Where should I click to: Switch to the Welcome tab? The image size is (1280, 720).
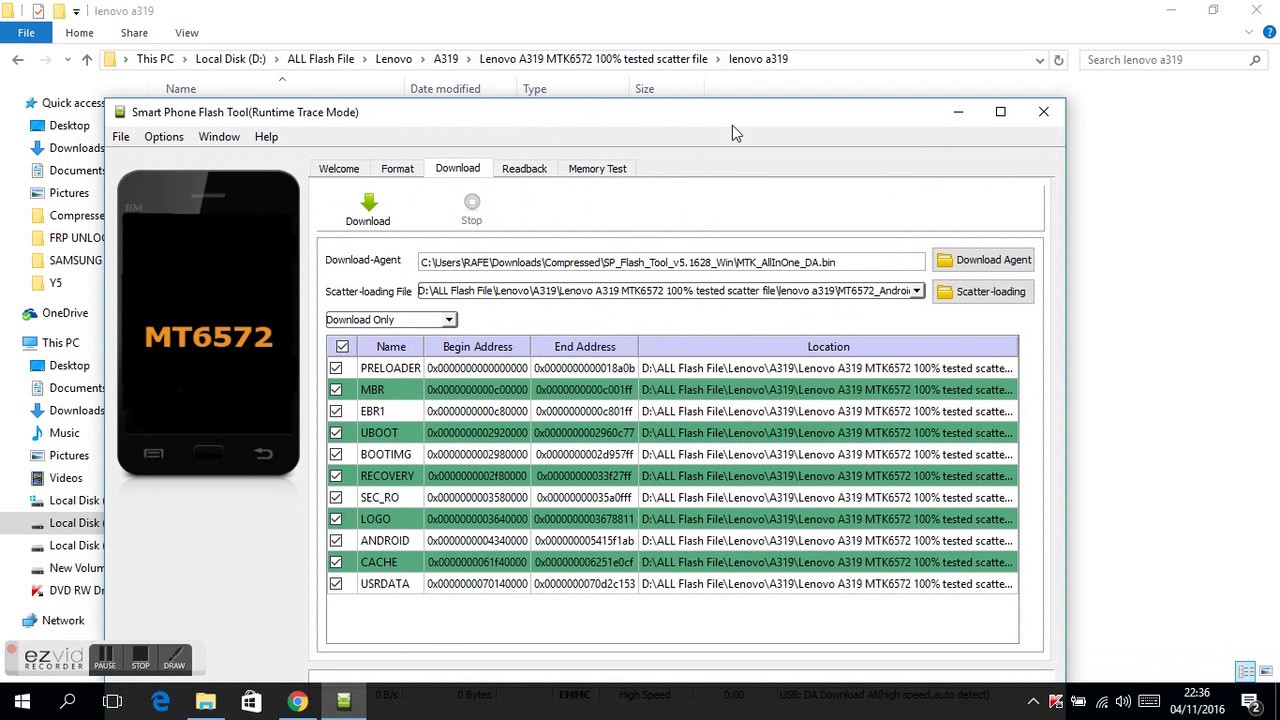tap(339, 169)
